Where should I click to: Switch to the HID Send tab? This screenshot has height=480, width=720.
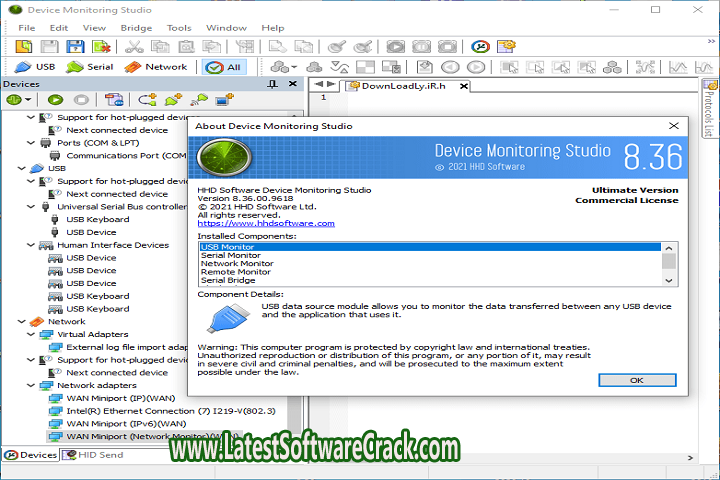pyautogui.click(x=97, y=455)
